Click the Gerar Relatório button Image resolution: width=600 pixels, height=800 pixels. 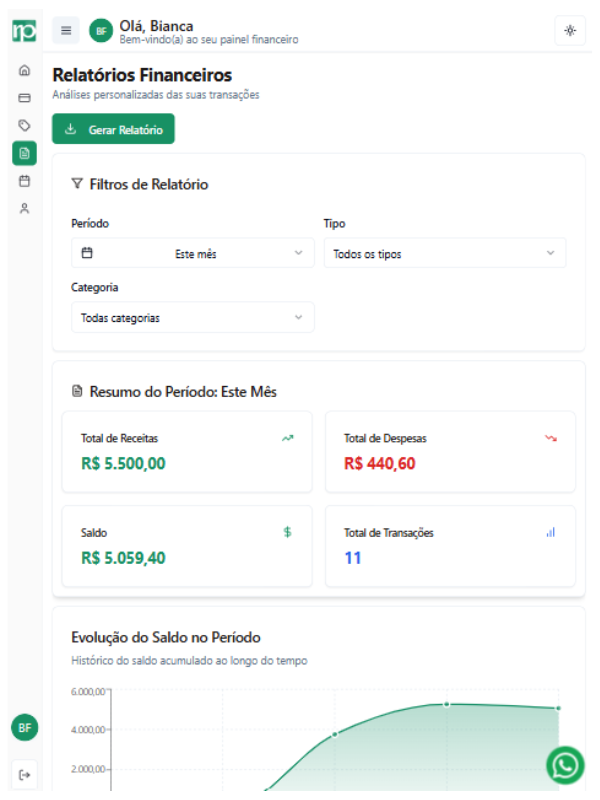tap(113, 129)
